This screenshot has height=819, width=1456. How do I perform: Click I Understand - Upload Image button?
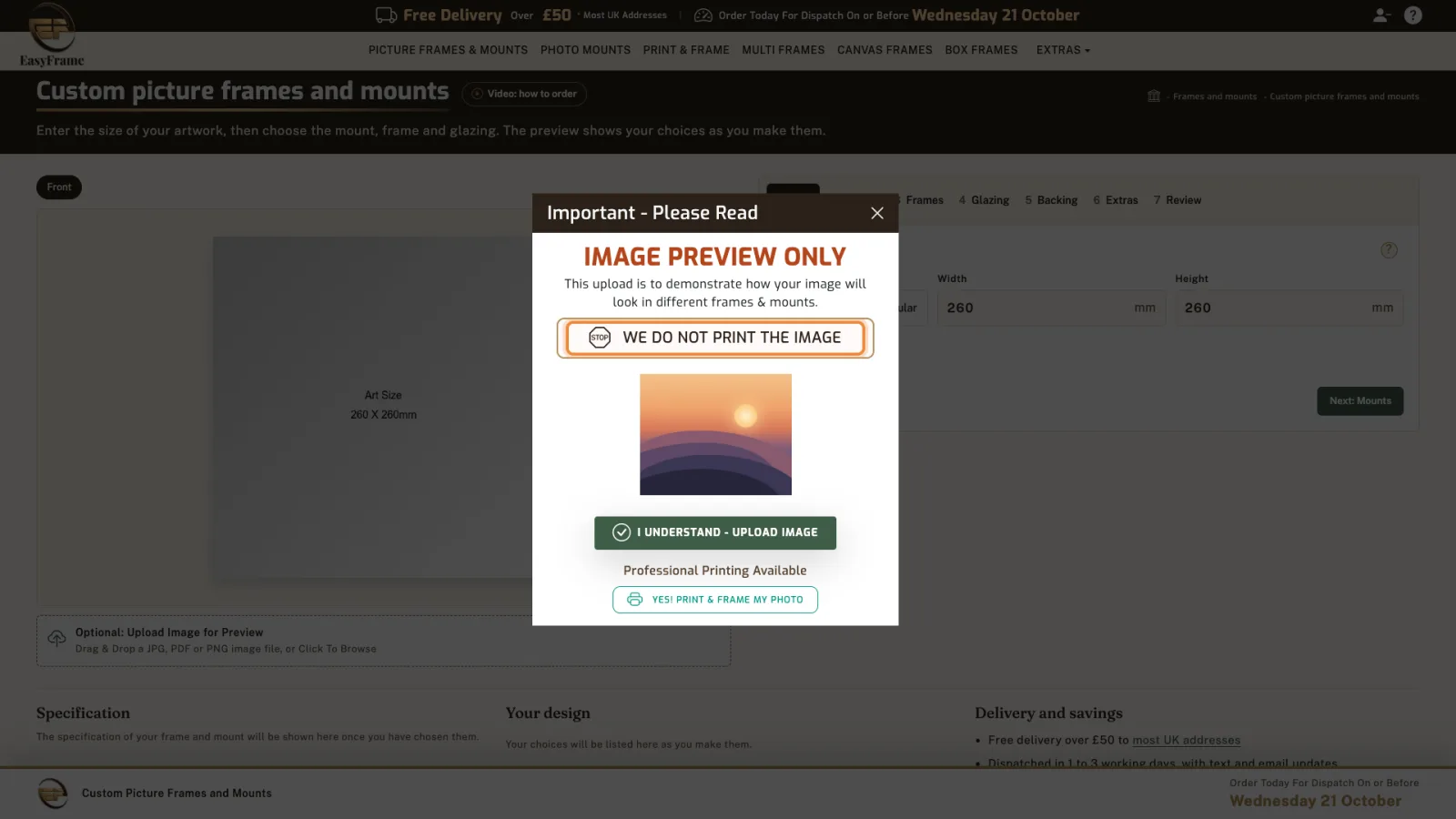tap(715, 533)
